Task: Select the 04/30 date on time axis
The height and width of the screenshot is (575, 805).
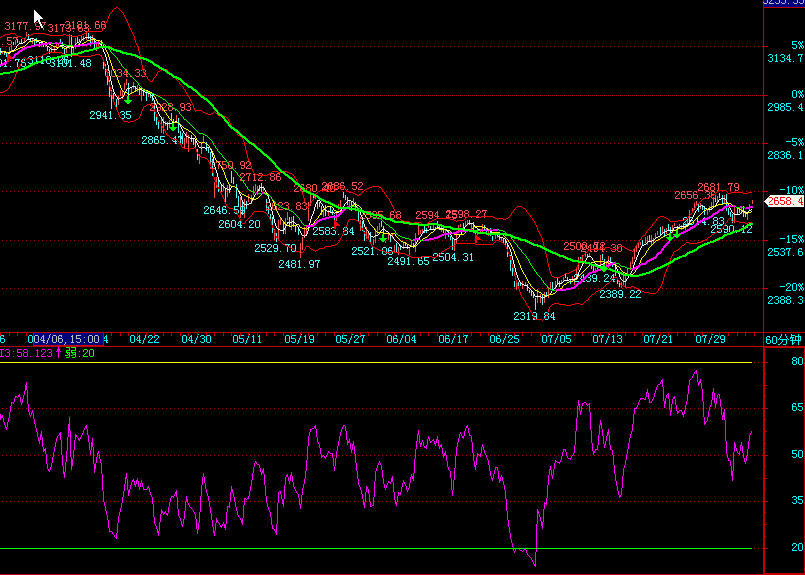Action: pyautogui.click(x=196, y=339)
